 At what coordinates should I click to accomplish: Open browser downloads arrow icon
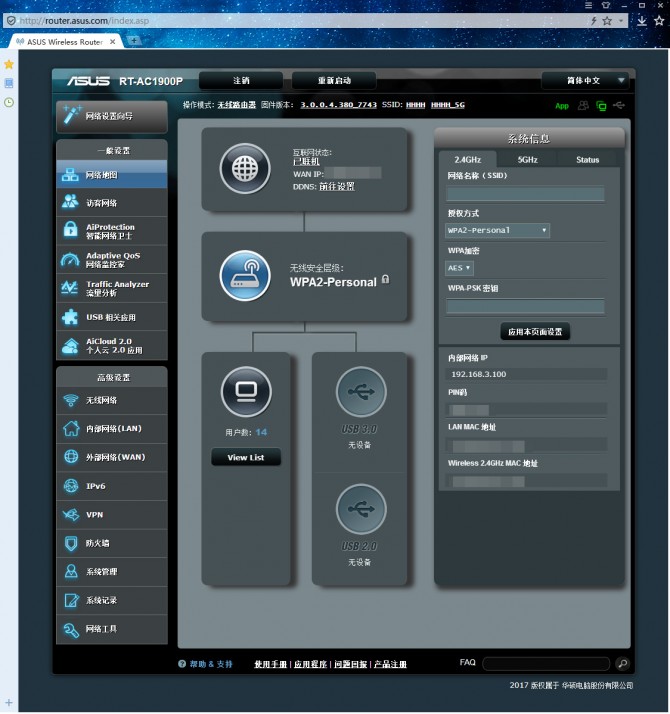642,20
